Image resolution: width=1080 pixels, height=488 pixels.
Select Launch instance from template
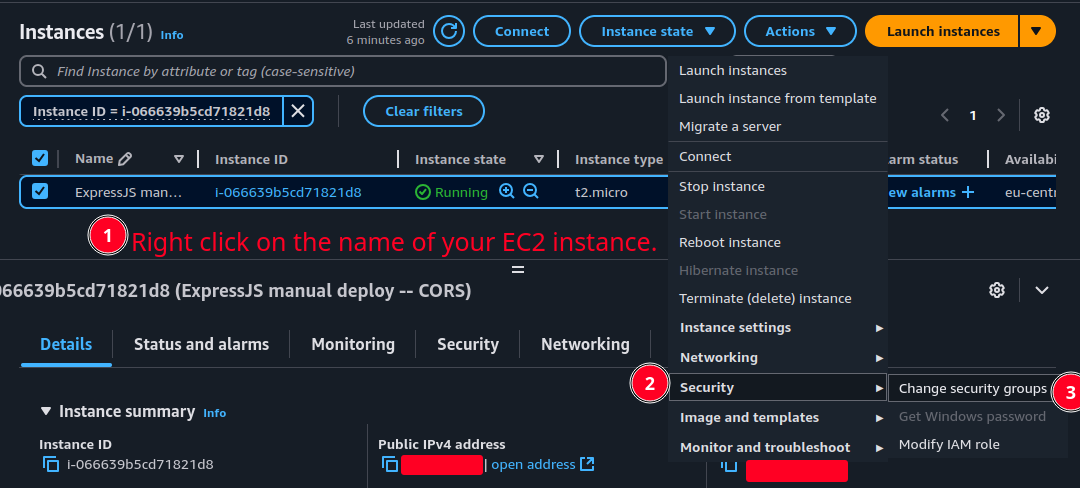778,98
